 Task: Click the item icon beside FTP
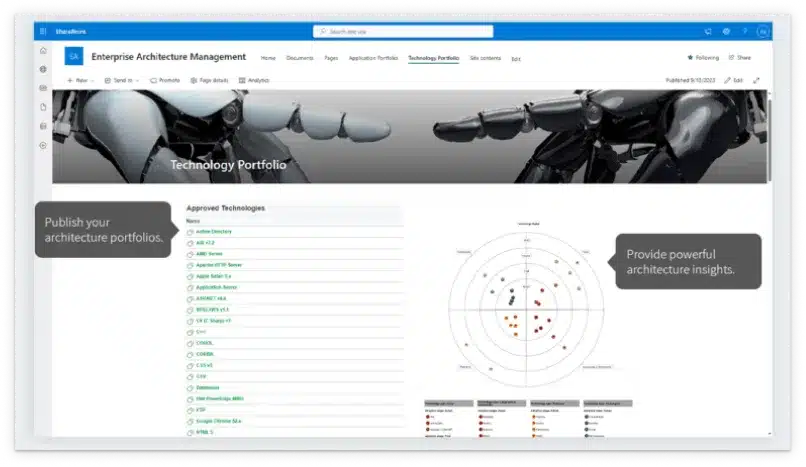(190, 410)
